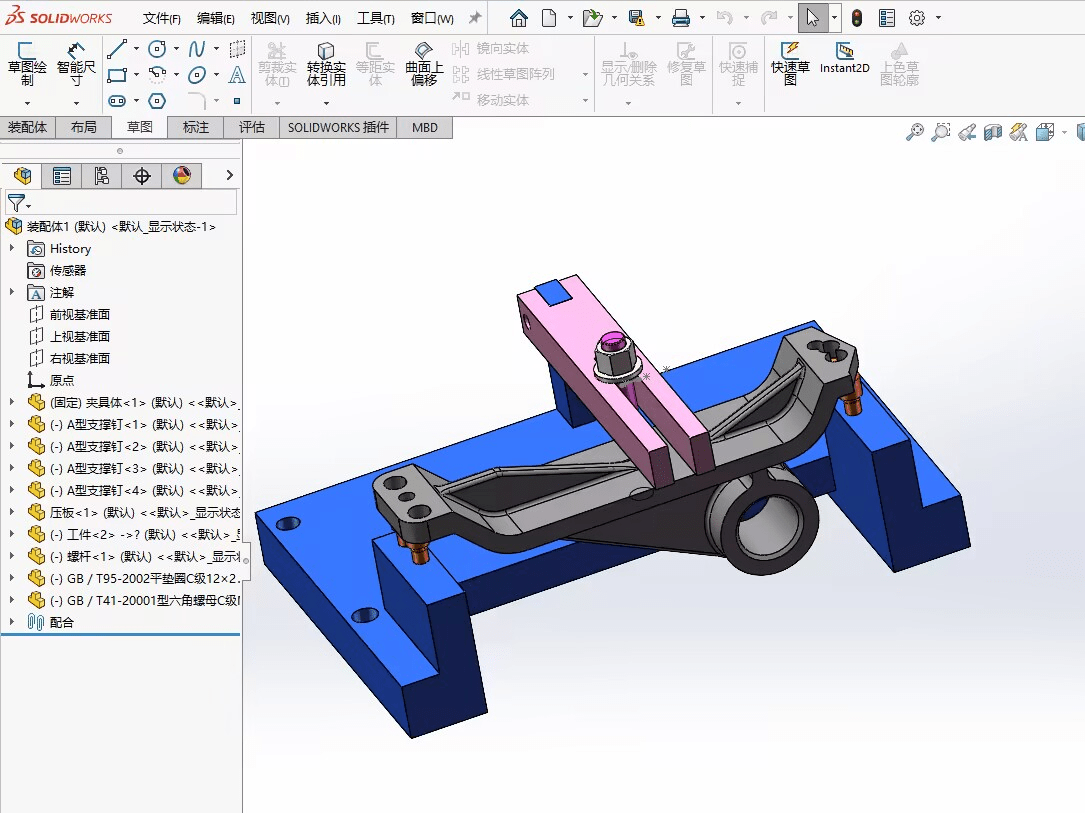Click the Convert Entities button
Image resolution: width=1085 pixels, height=813 pixels.
point(326,64)
